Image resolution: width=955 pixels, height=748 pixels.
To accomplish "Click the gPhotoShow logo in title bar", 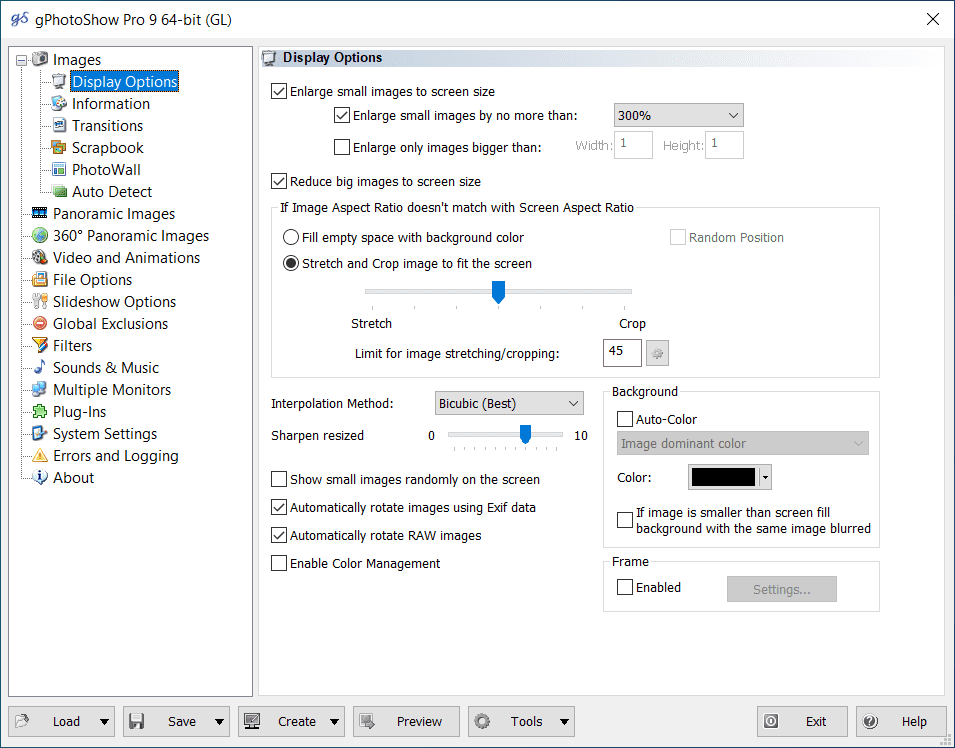I will [x=19, y=19].
